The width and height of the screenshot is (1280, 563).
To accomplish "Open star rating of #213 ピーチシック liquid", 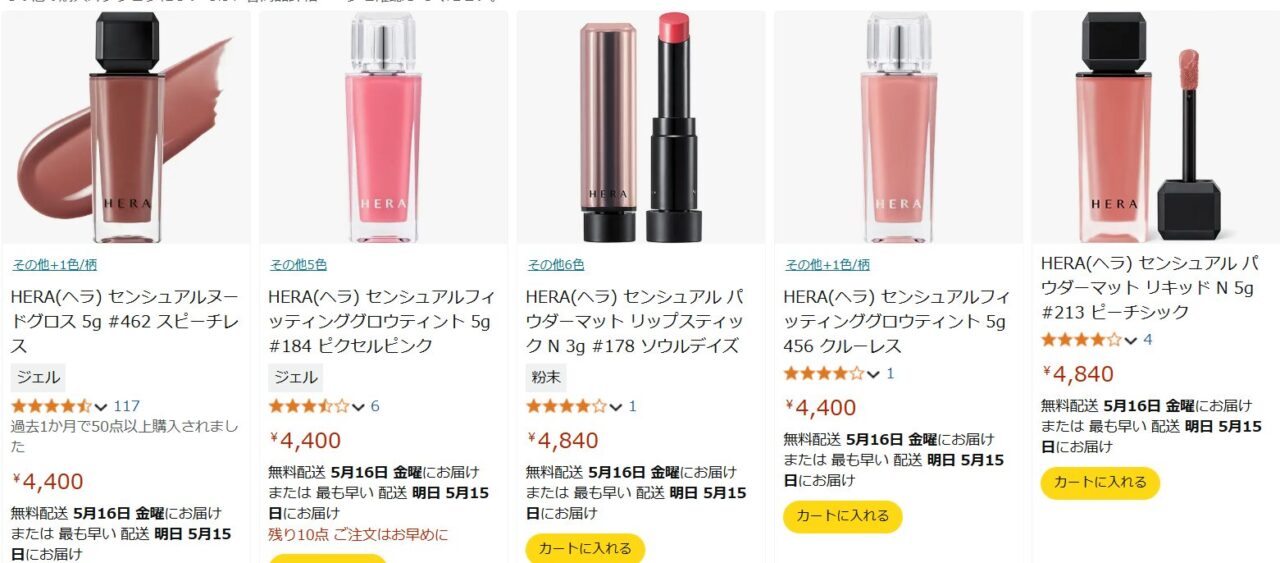I will point(1081,339).
